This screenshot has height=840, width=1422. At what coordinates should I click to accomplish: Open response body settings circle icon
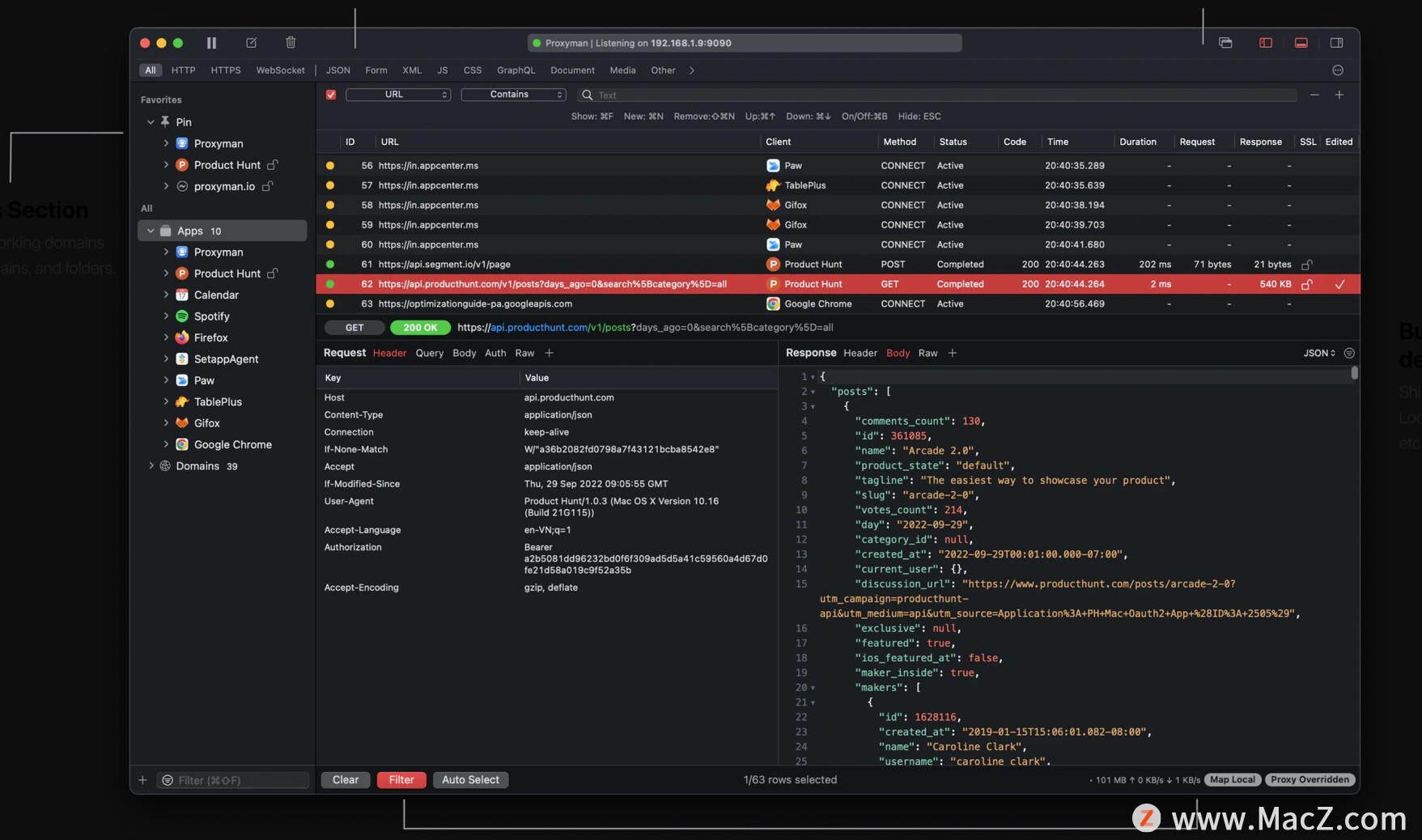[1349, 353]
